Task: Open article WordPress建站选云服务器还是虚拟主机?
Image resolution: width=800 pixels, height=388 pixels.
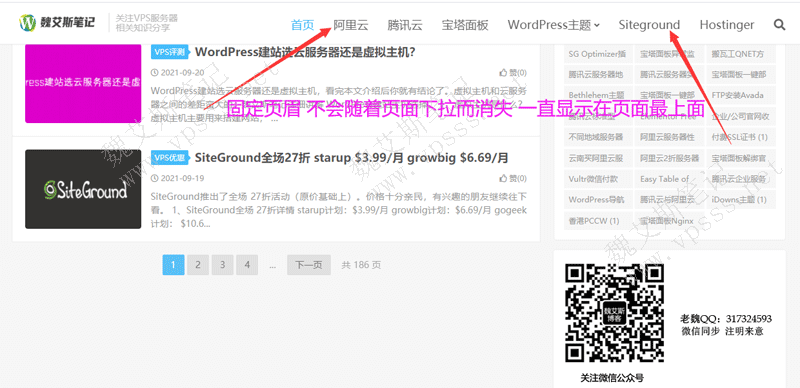Action: pyautogui.click(x=305, y=52)
